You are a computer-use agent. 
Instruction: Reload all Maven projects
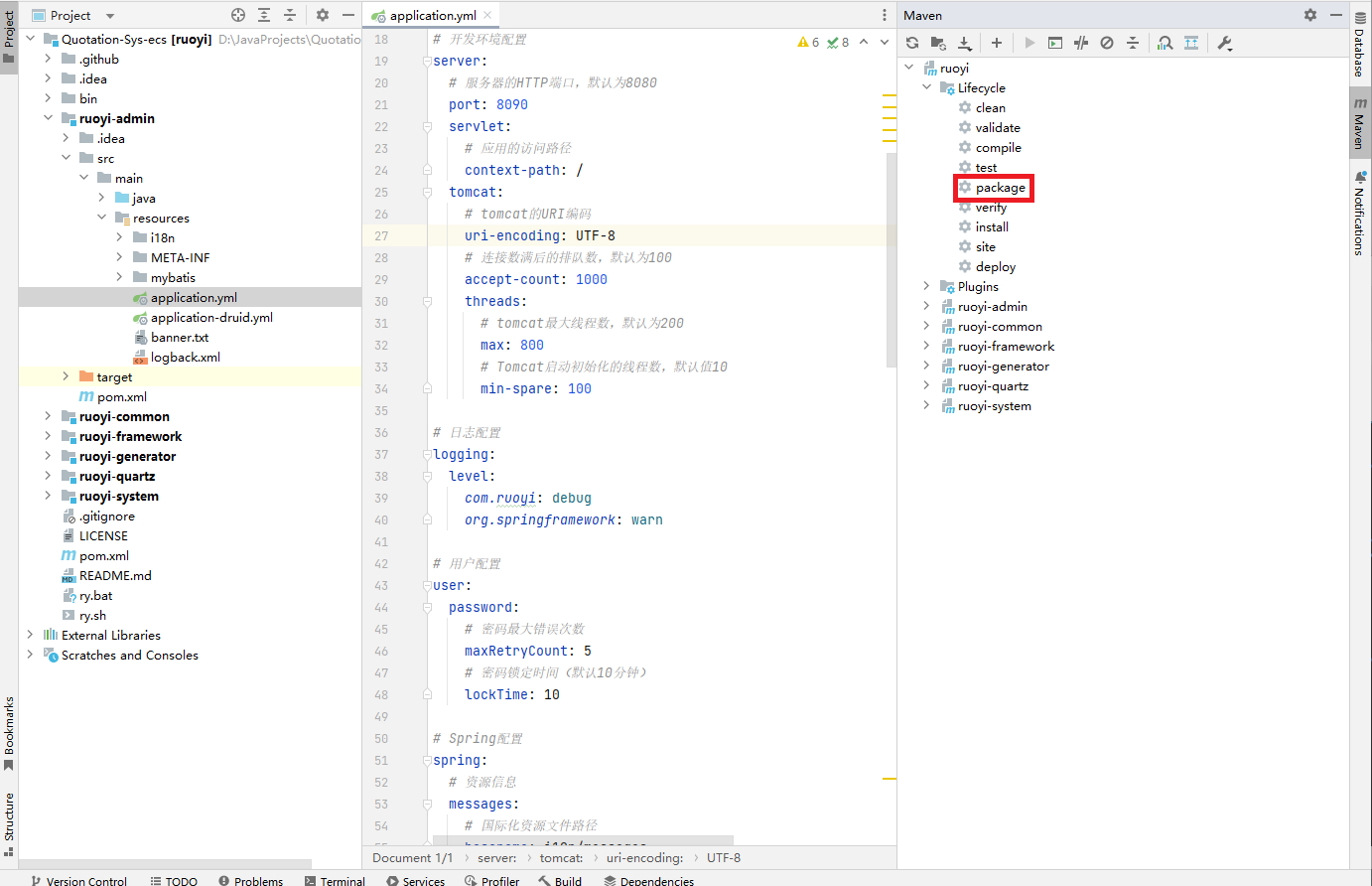tap(912, 43)
